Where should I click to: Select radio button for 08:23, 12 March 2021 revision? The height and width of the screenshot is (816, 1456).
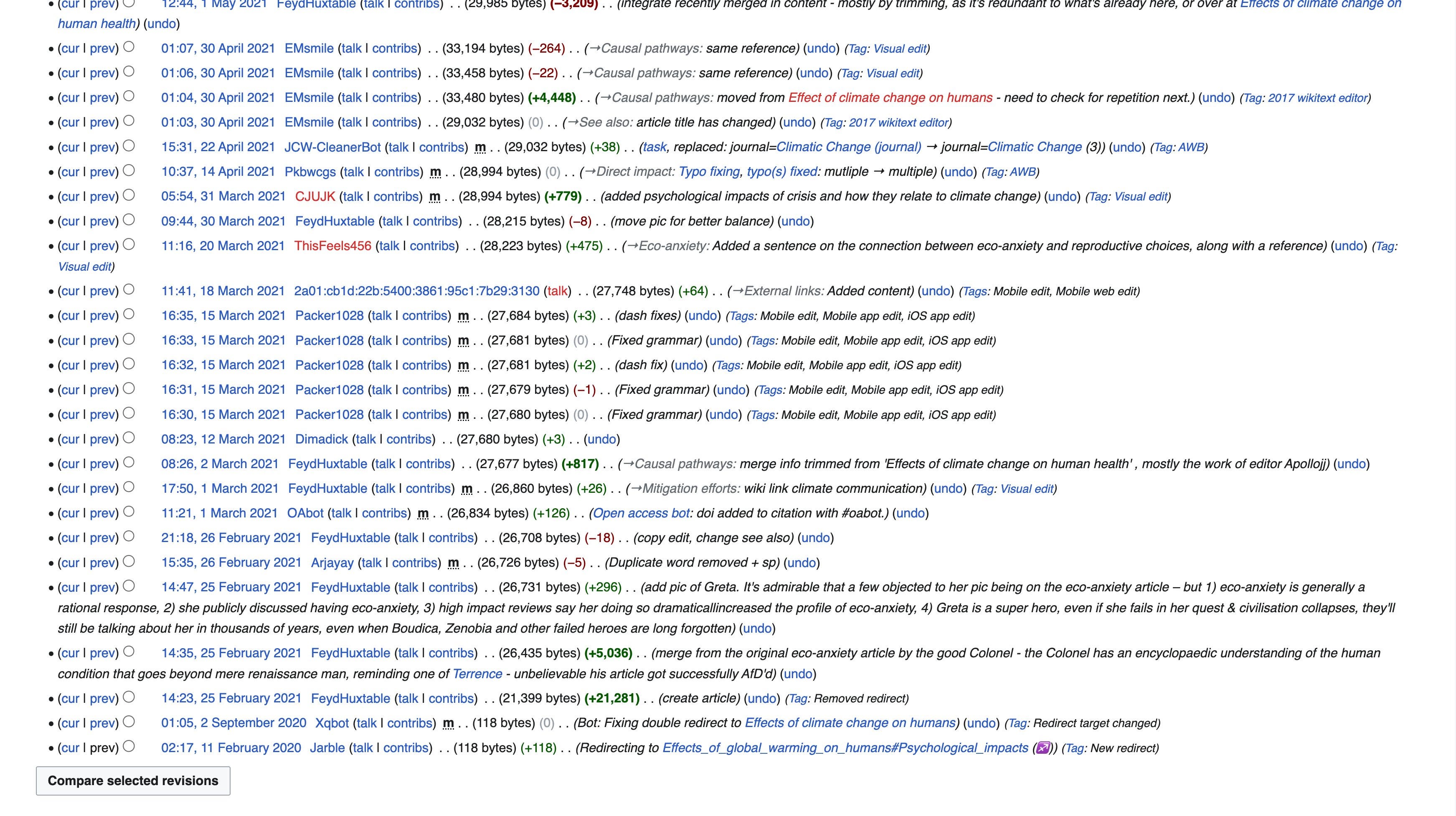pyautogui.click(x=129, y=438)
